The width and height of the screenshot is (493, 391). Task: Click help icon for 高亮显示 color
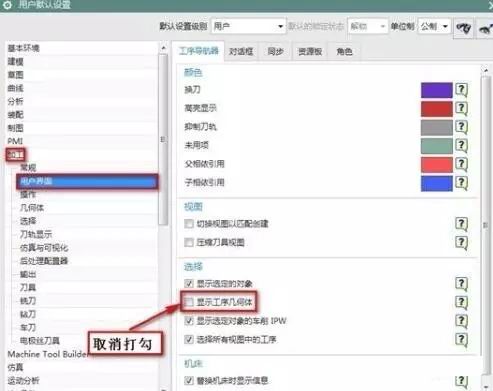[x=461, y=109]
